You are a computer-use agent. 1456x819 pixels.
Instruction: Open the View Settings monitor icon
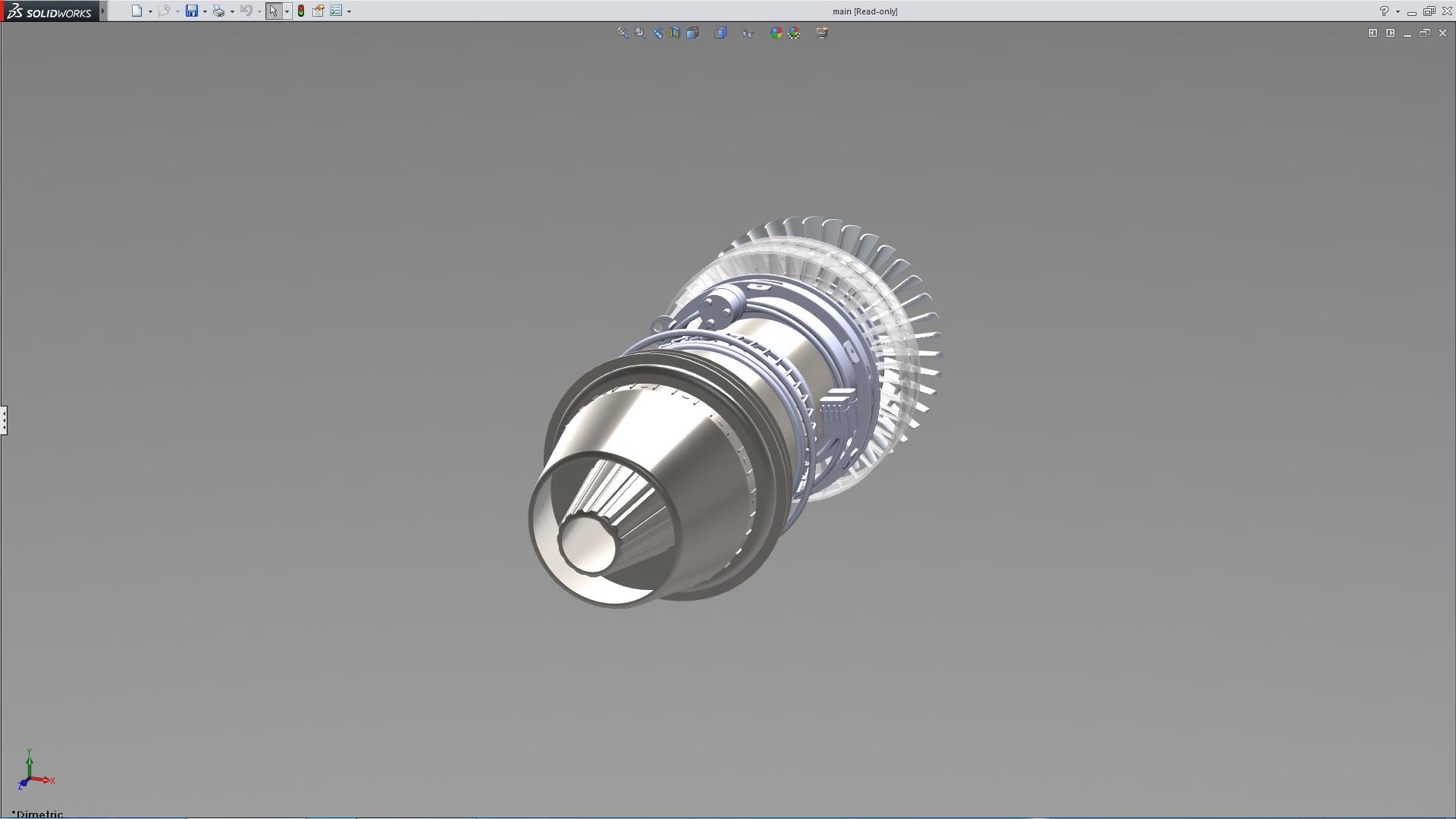(x=822, y=33)
